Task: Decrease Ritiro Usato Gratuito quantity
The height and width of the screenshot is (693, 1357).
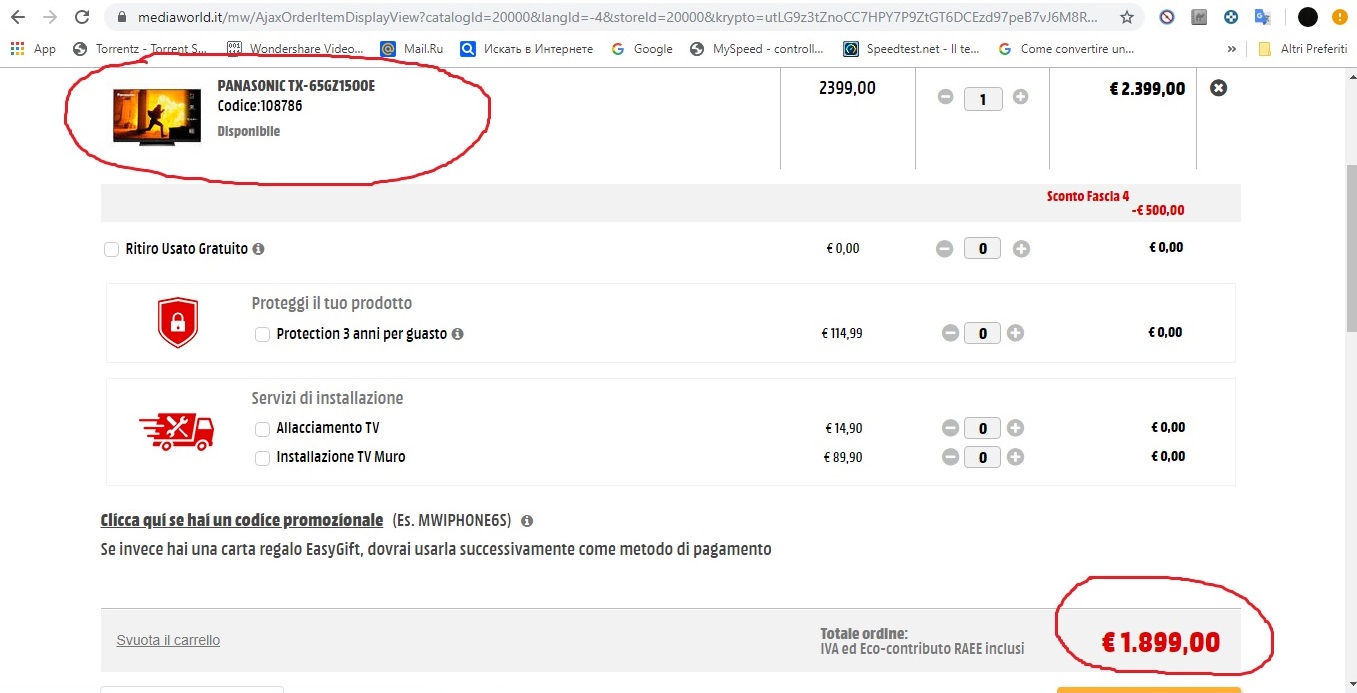Action: pos(945,249)
